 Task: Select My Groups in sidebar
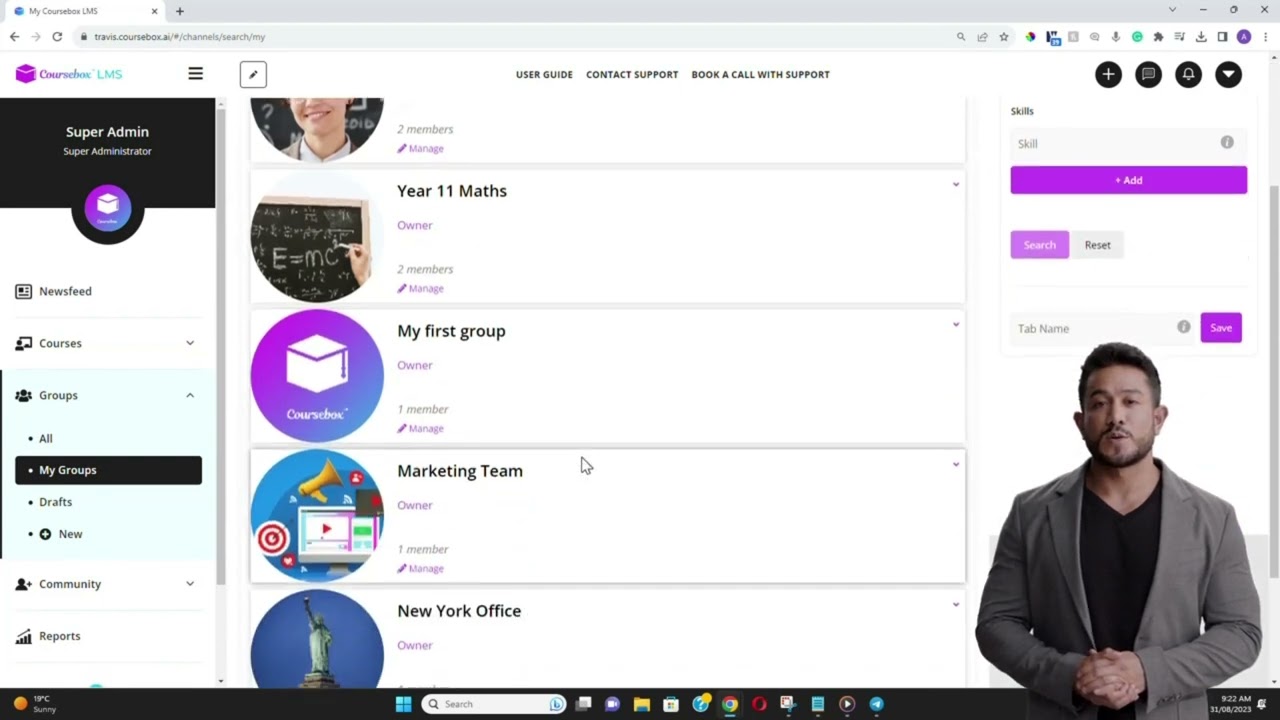[108, 470]
